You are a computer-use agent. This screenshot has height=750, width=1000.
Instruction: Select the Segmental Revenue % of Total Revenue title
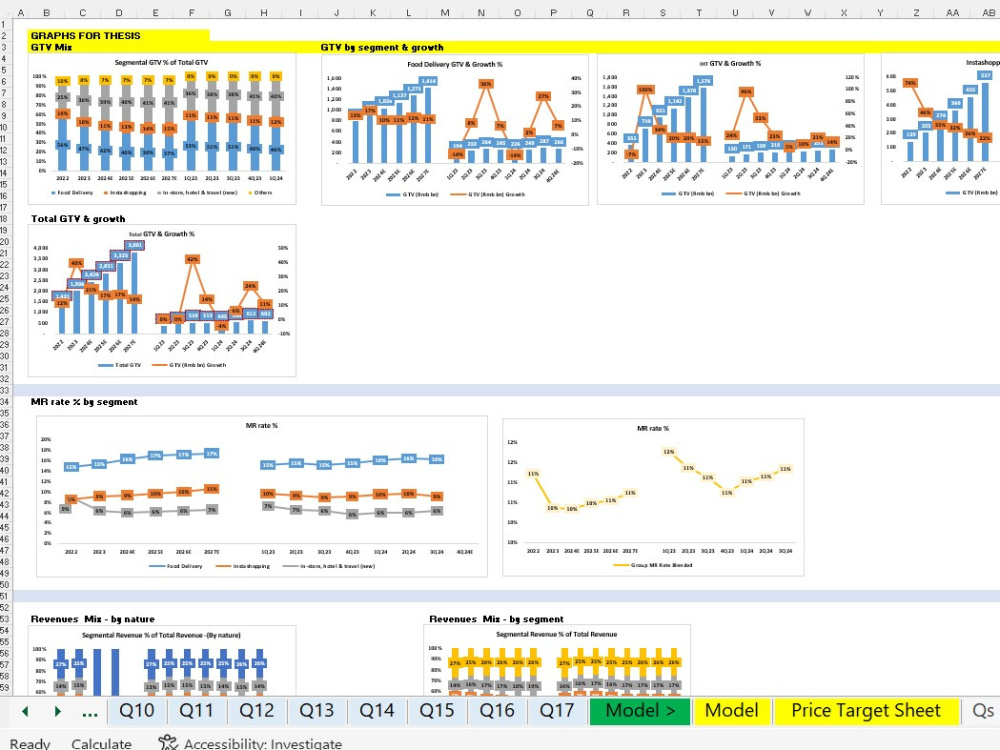[556, 635]
